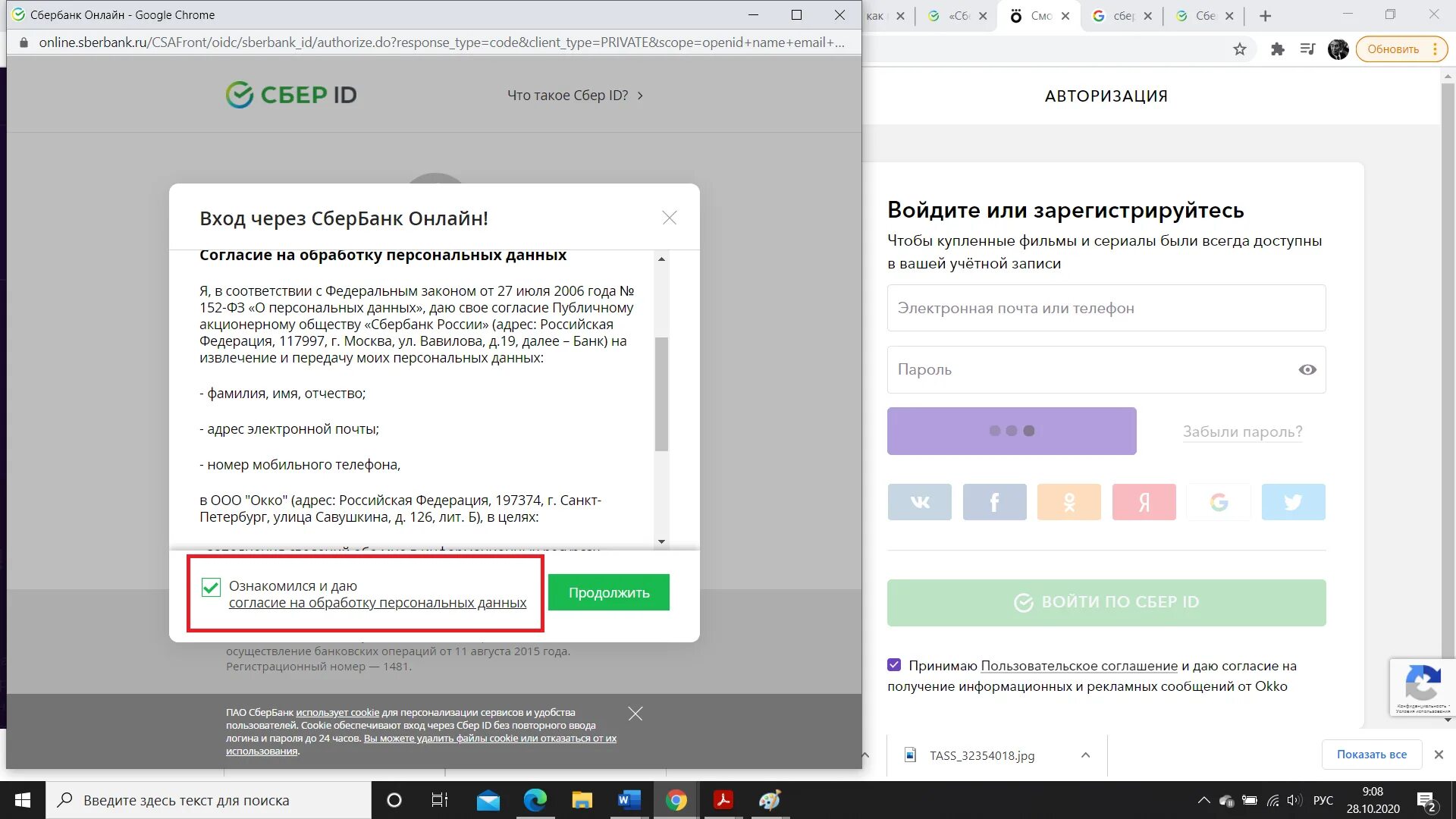
Task: Sign in with Twitter icon
Action: pyautogui.click(x=1293, y=502)
